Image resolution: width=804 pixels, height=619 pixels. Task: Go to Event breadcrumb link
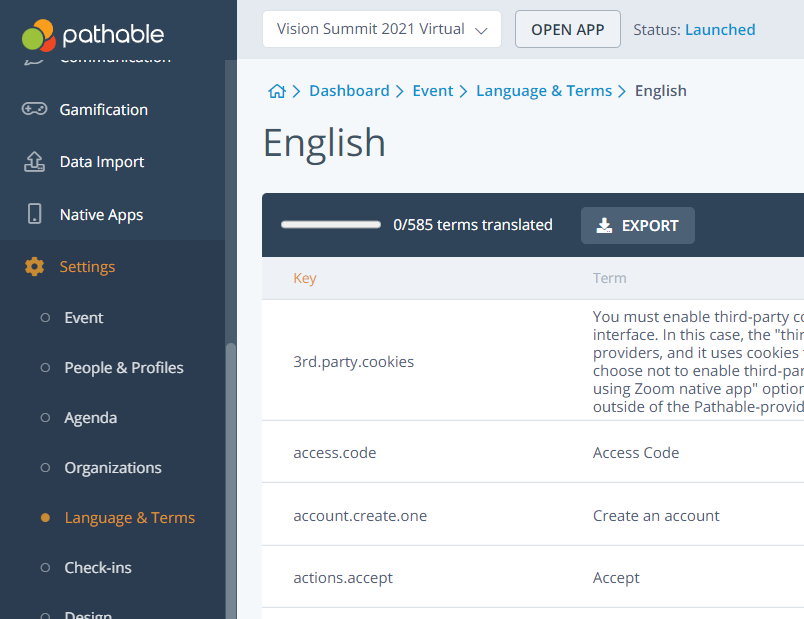tap(433, 91)
